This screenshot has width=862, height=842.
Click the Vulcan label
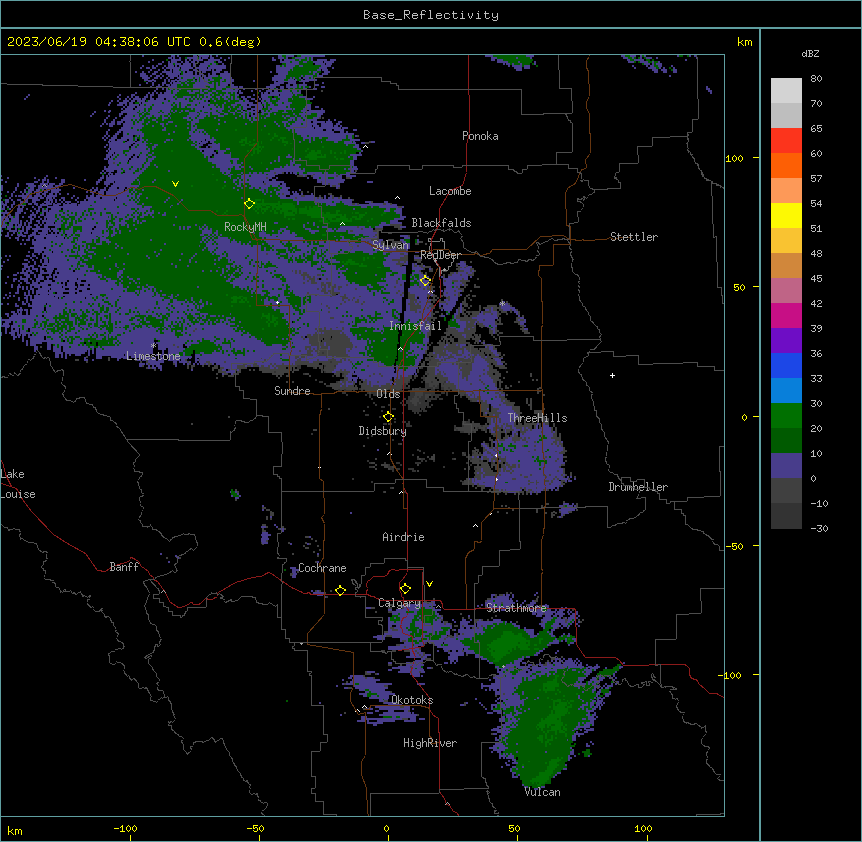[542, 792]
